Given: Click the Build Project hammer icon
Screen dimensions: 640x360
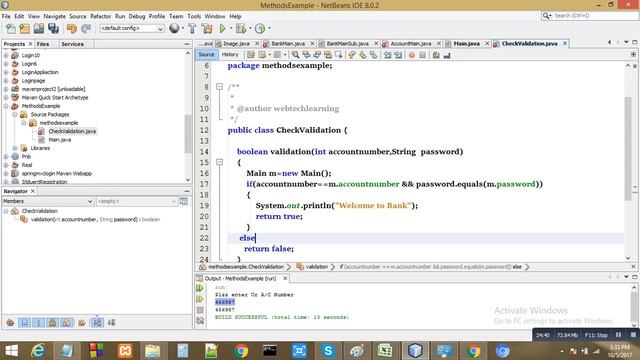Looking at the screenshot, I should point(192,29).
